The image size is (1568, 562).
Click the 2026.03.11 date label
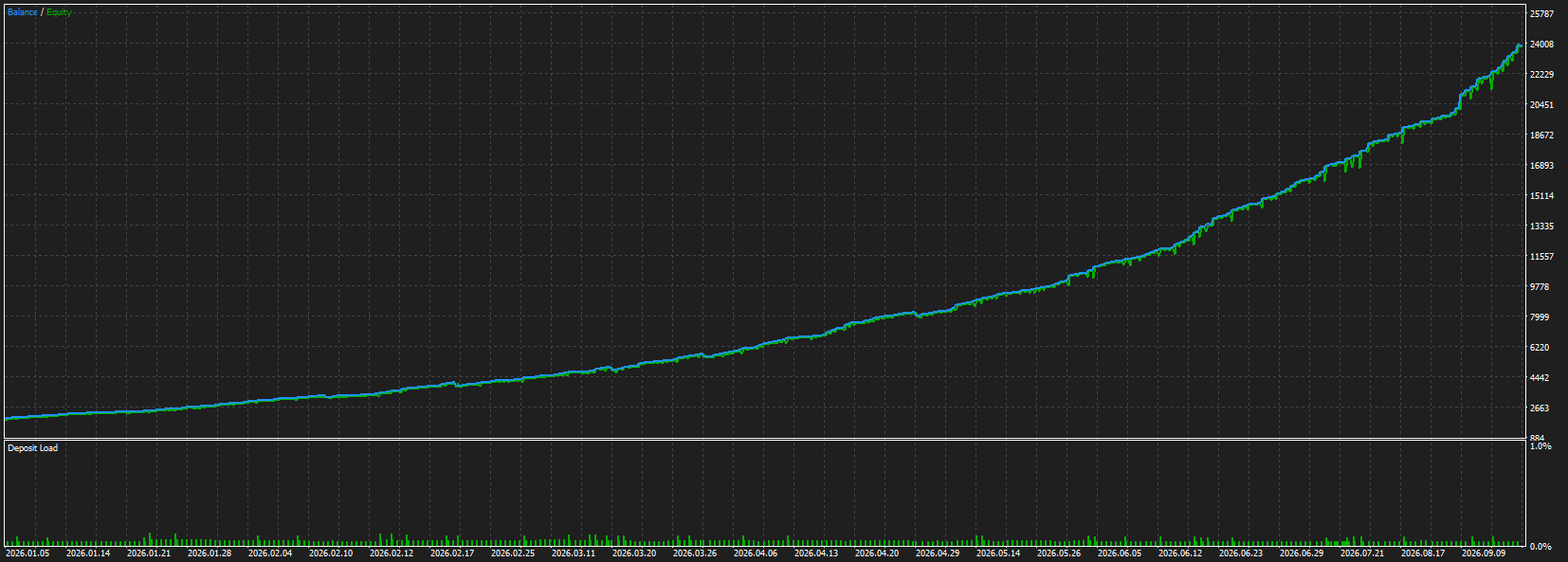coord(574,553)
